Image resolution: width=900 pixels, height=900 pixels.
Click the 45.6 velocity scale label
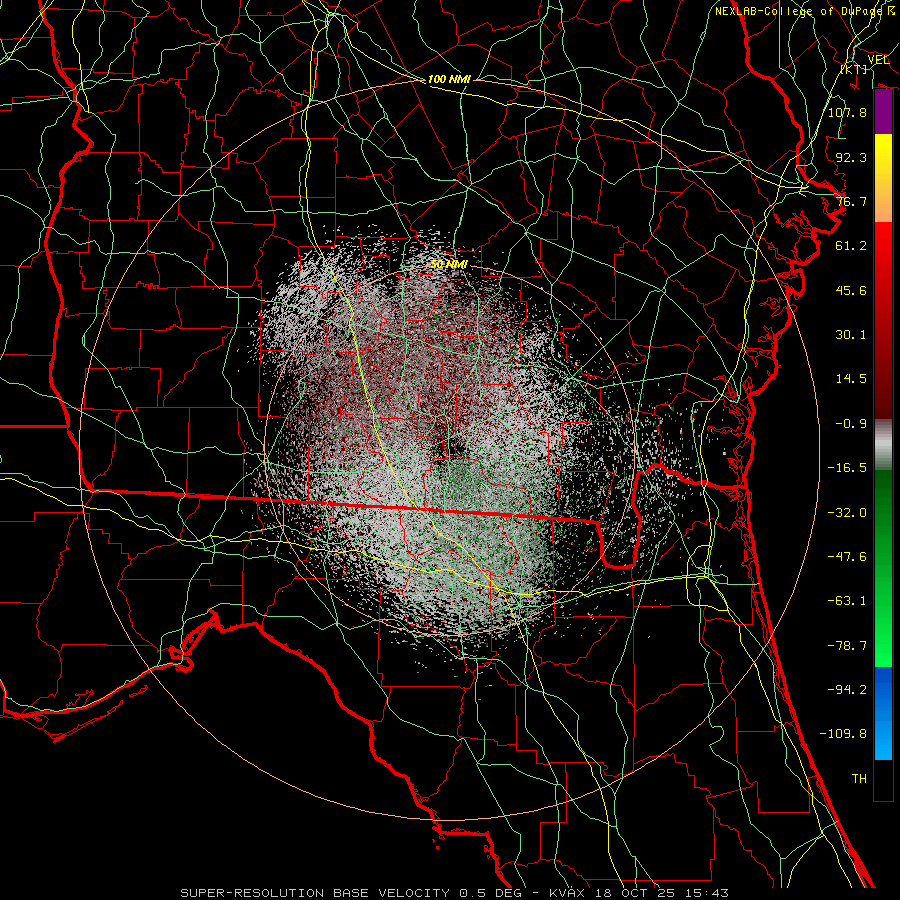[851, 290]
